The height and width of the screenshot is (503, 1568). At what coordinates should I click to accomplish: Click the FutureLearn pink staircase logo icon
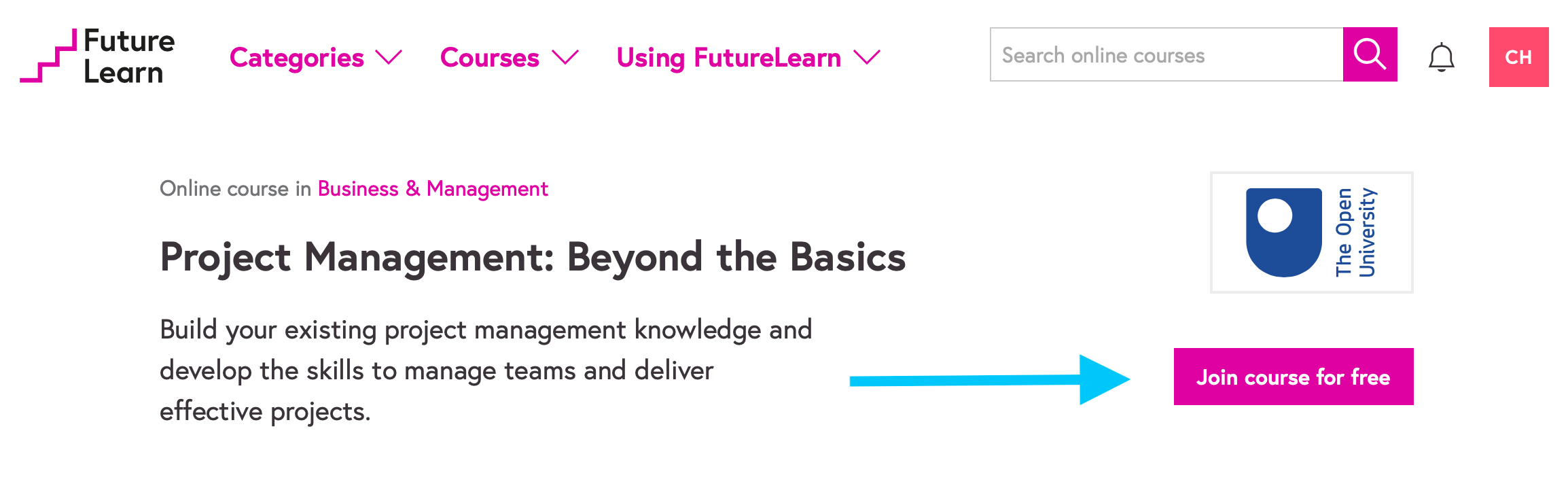pyautogui.click(x=49, y=57)
